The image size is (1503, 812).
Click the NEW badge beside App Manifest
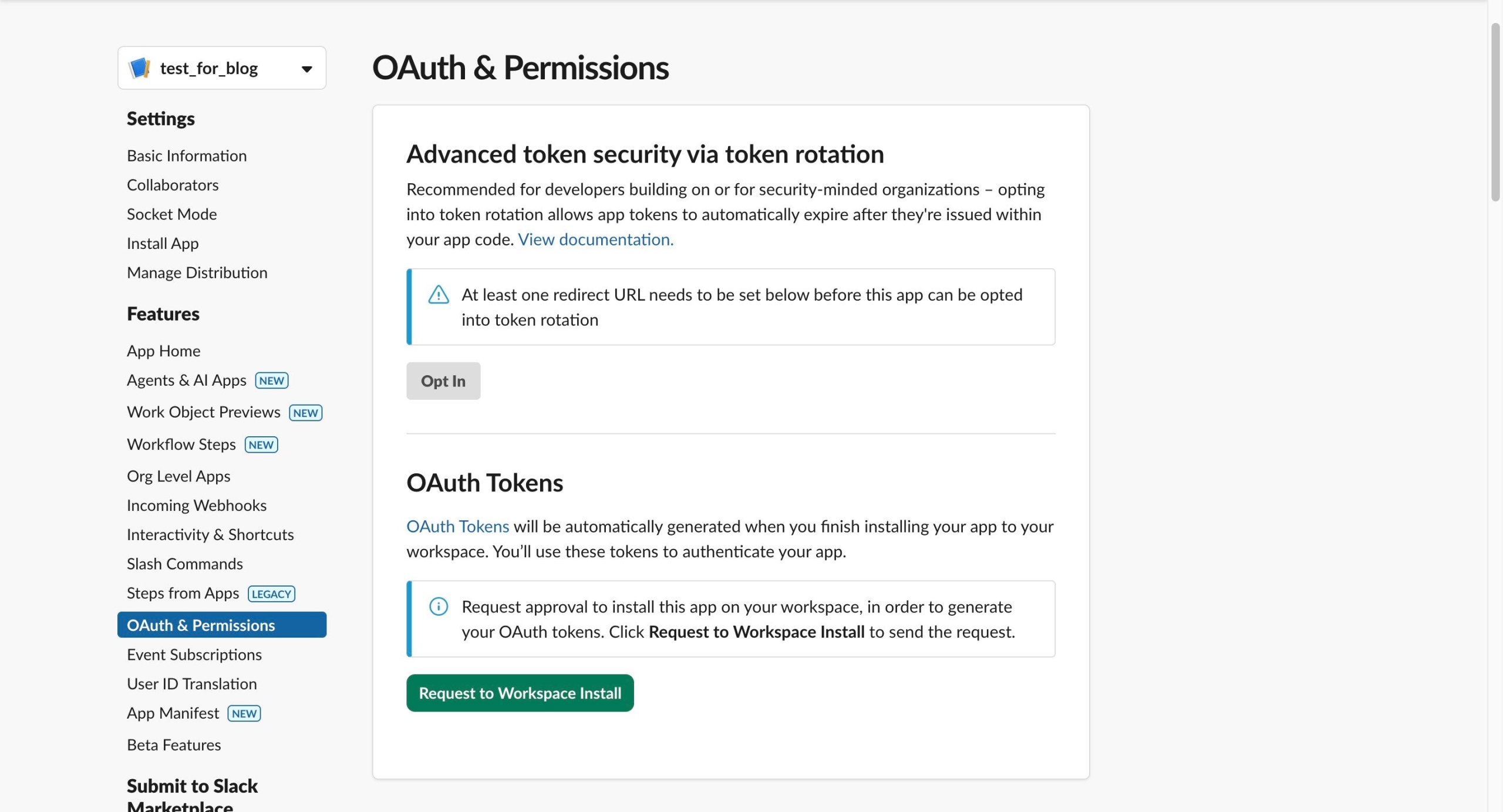pos(244,713)
